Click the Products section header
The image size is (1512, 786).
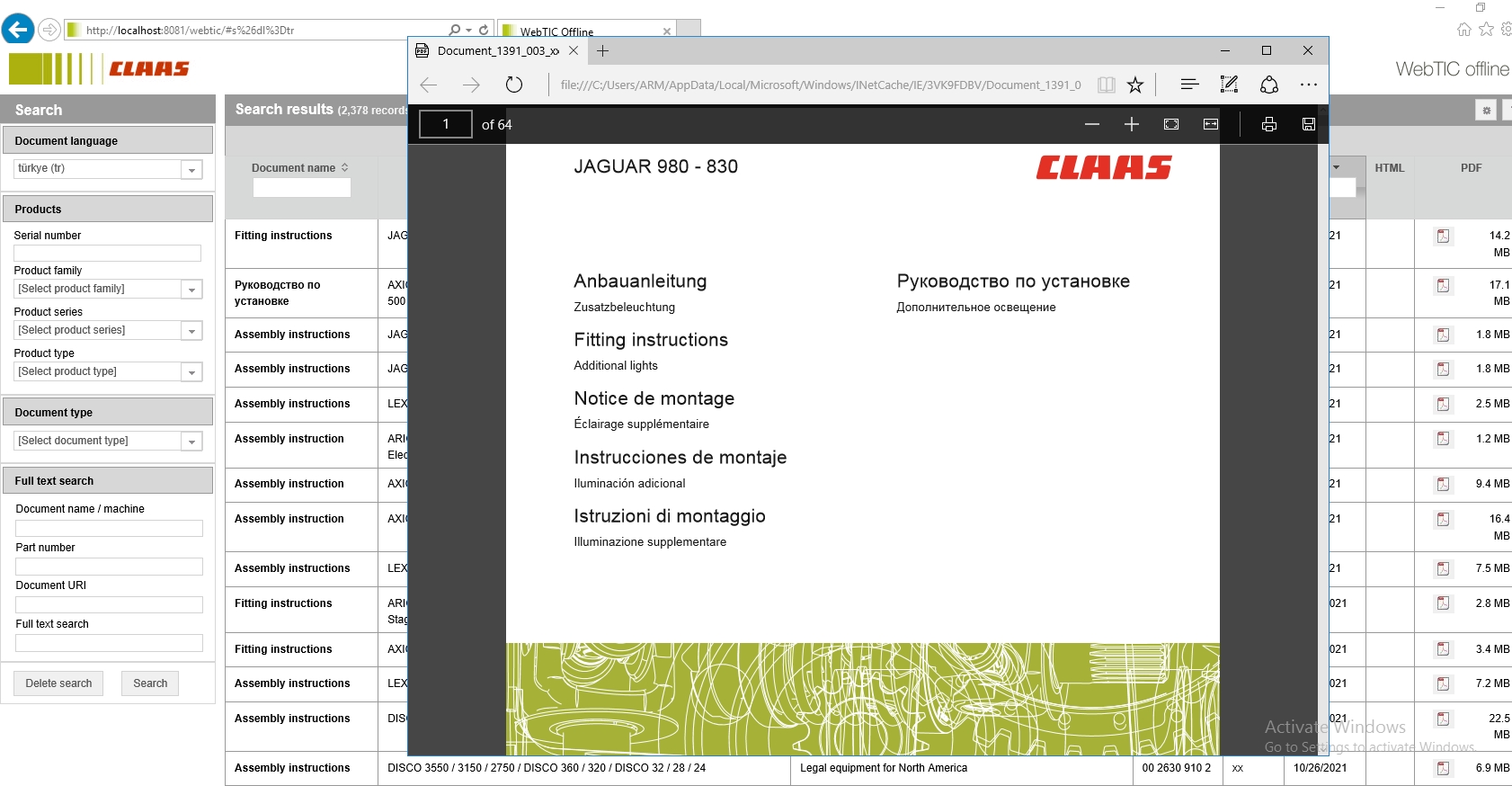point(108,209)
